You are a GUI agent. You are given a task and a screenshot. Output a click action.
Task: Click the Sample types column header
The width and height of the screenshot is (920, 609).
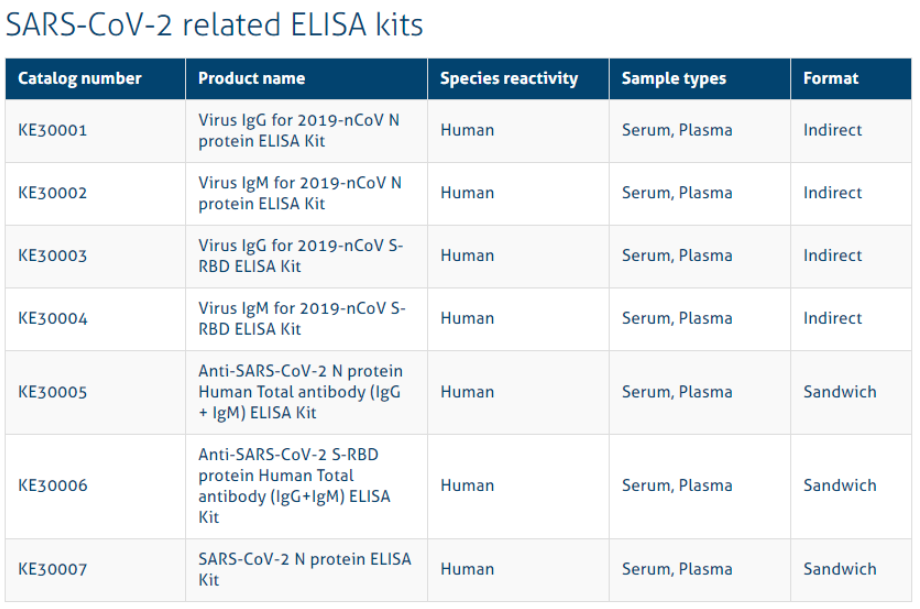[x=674, y=79]
